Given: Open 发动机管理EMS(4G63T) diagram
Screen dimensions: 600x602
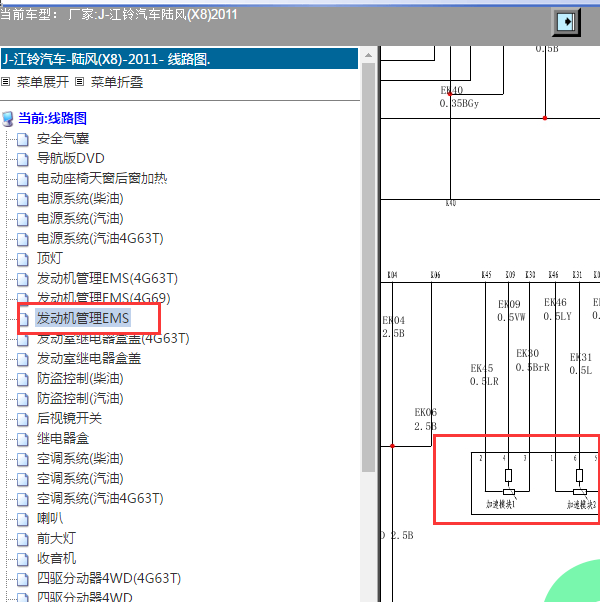Looking at the screenshot, I should click(107, 278).
